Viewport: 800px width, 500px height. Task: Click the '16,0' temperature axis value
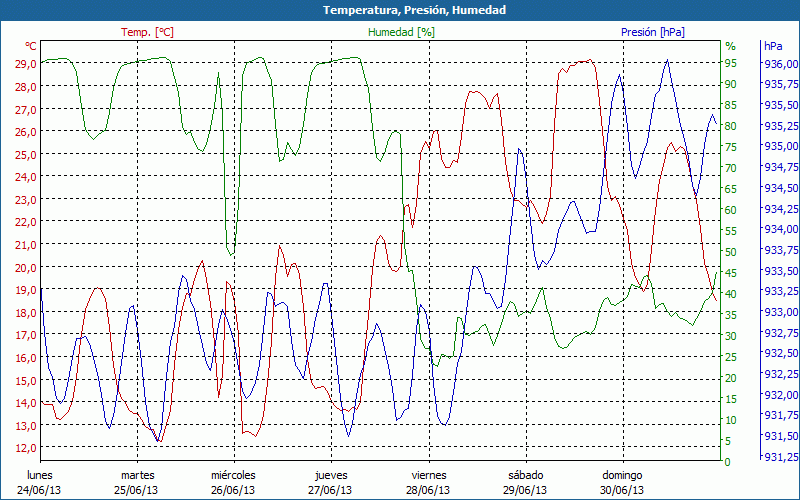point(26,358)
